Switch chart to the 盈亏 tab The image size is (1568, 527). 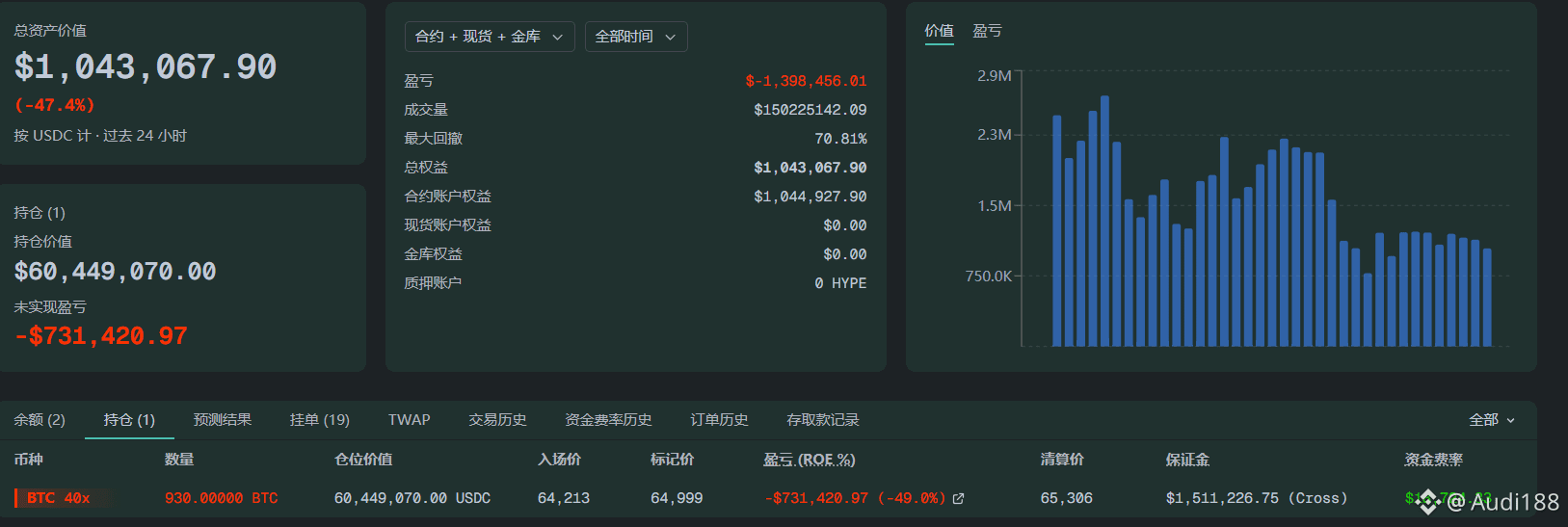coord(987,31)
